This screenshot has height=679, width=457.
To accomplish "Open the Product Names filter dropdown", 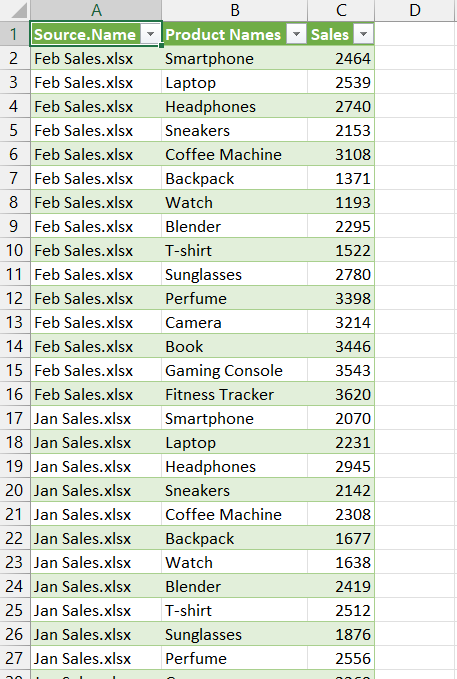I will click(x=296, y=34).
